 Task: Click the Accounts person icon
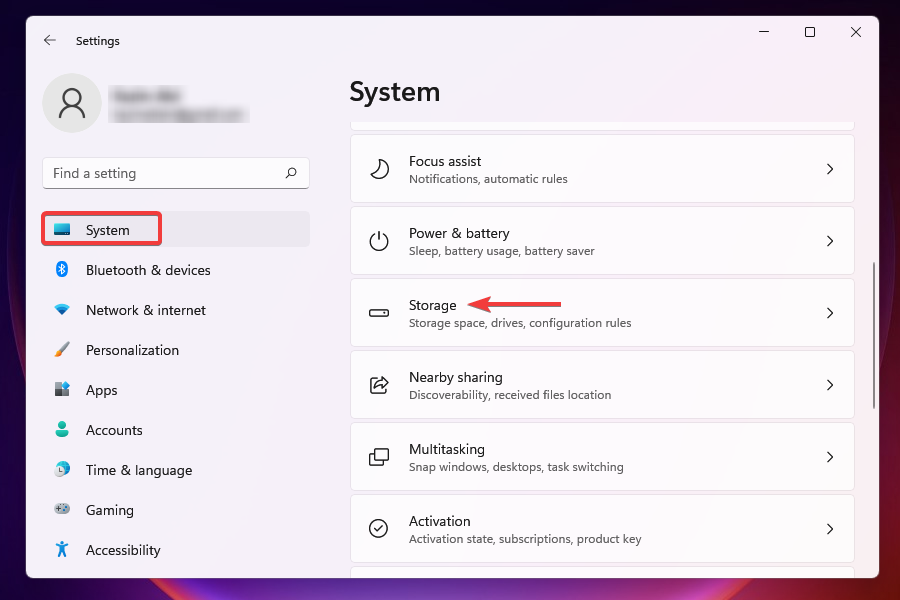point(62,429)
